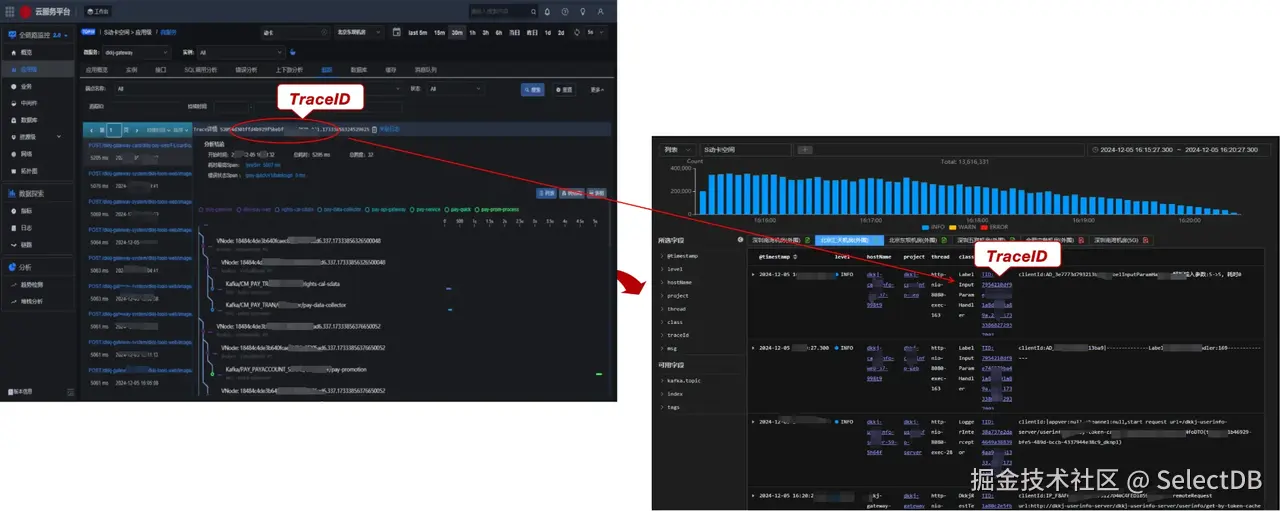The height and width of the screenshot is (511, 1280).
Task: Select the 1h time range
Action: click(x=474, y=32)
